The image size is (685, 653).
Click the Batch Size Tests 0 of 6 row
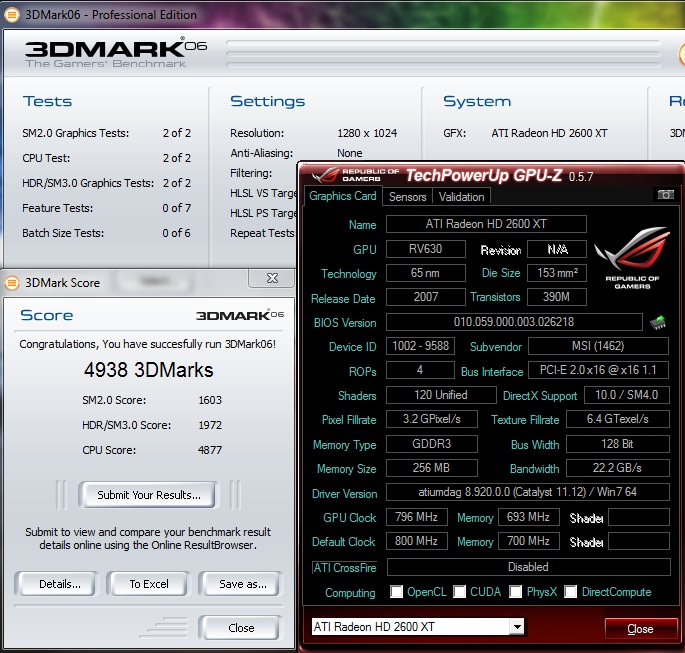click(x=107, y=233)
